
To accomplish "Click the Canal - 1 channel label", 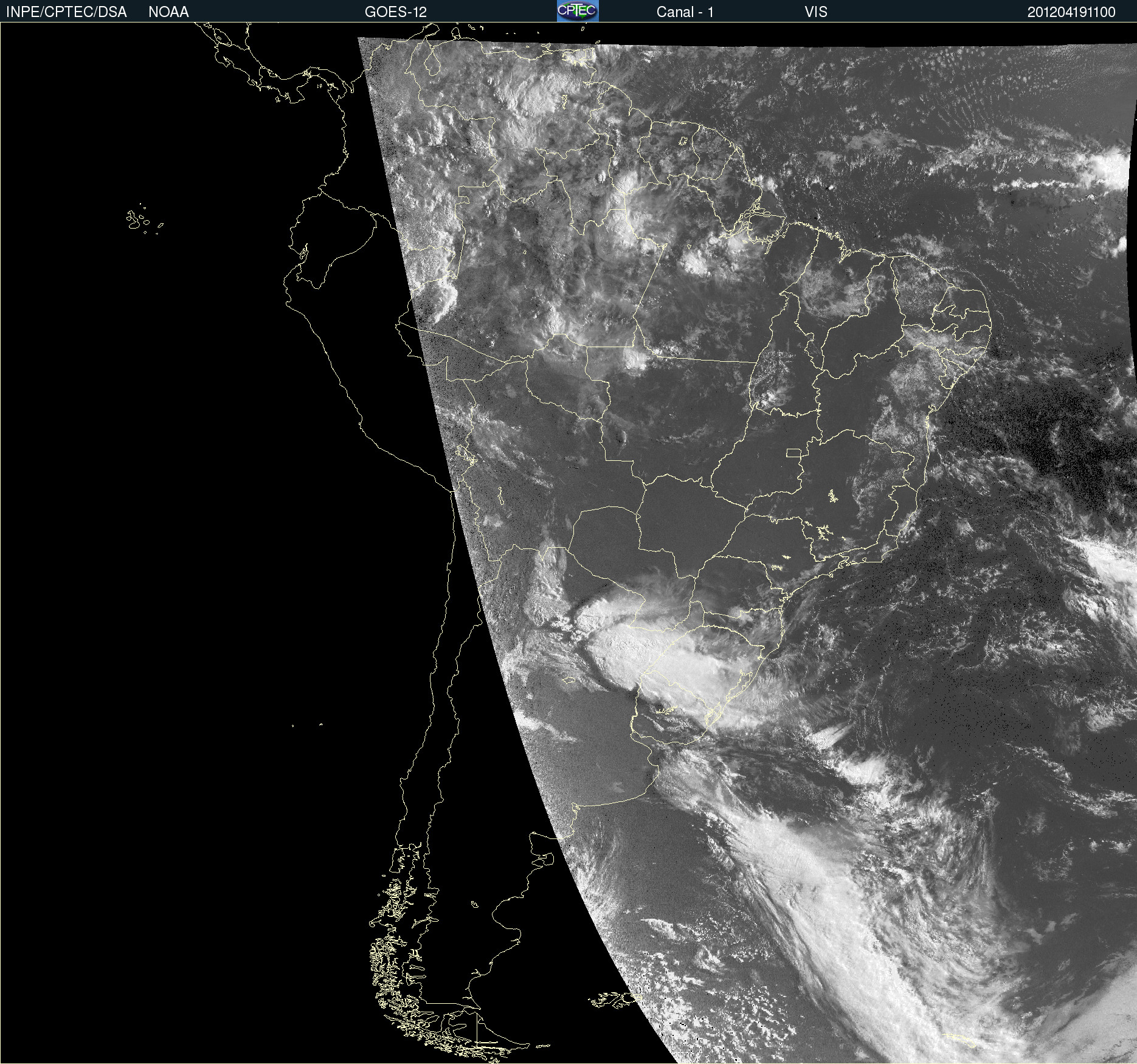I will pos(685,12).
